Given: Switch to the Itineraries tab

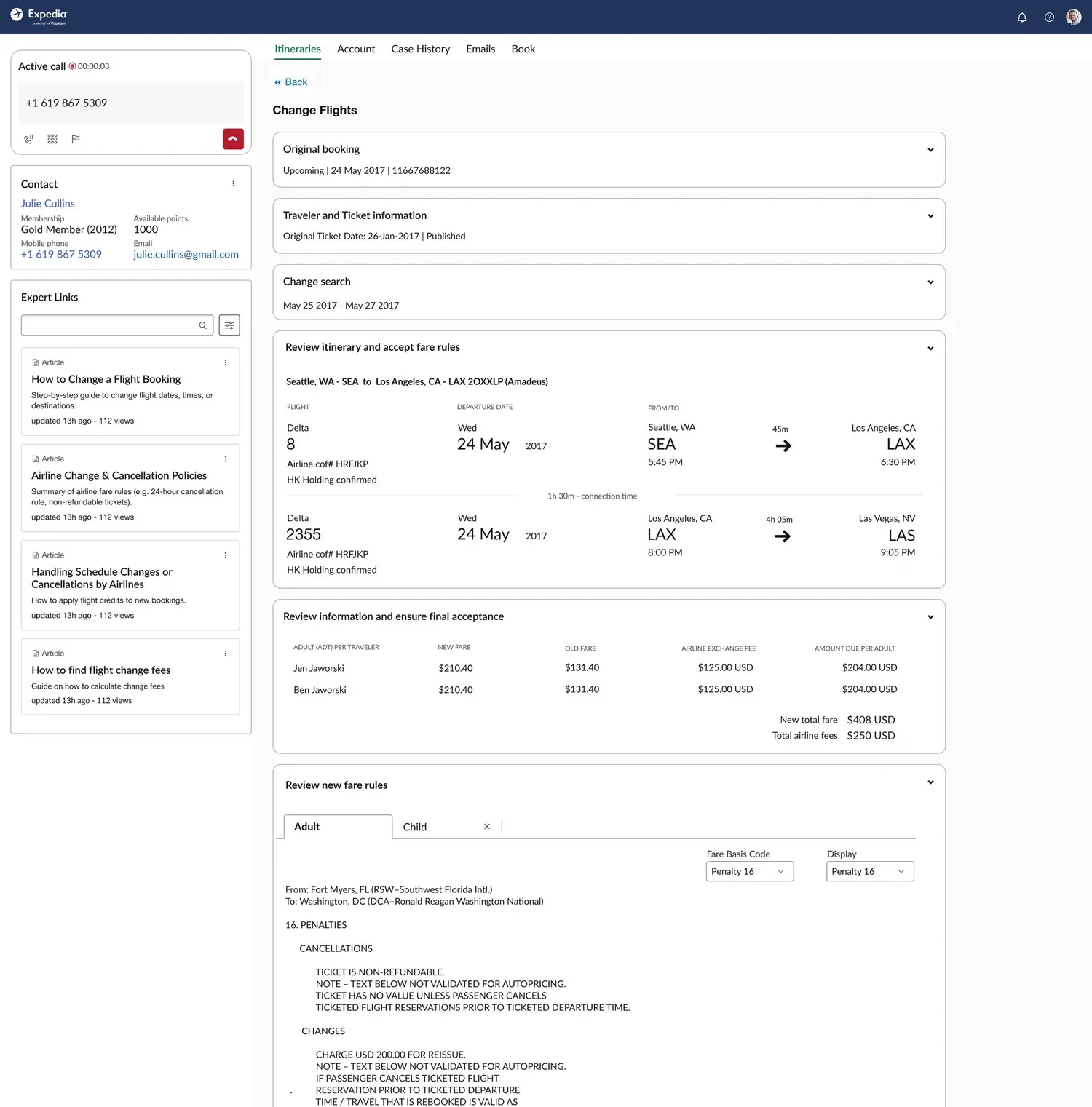Looking at the screenshot, I should 298,49.
